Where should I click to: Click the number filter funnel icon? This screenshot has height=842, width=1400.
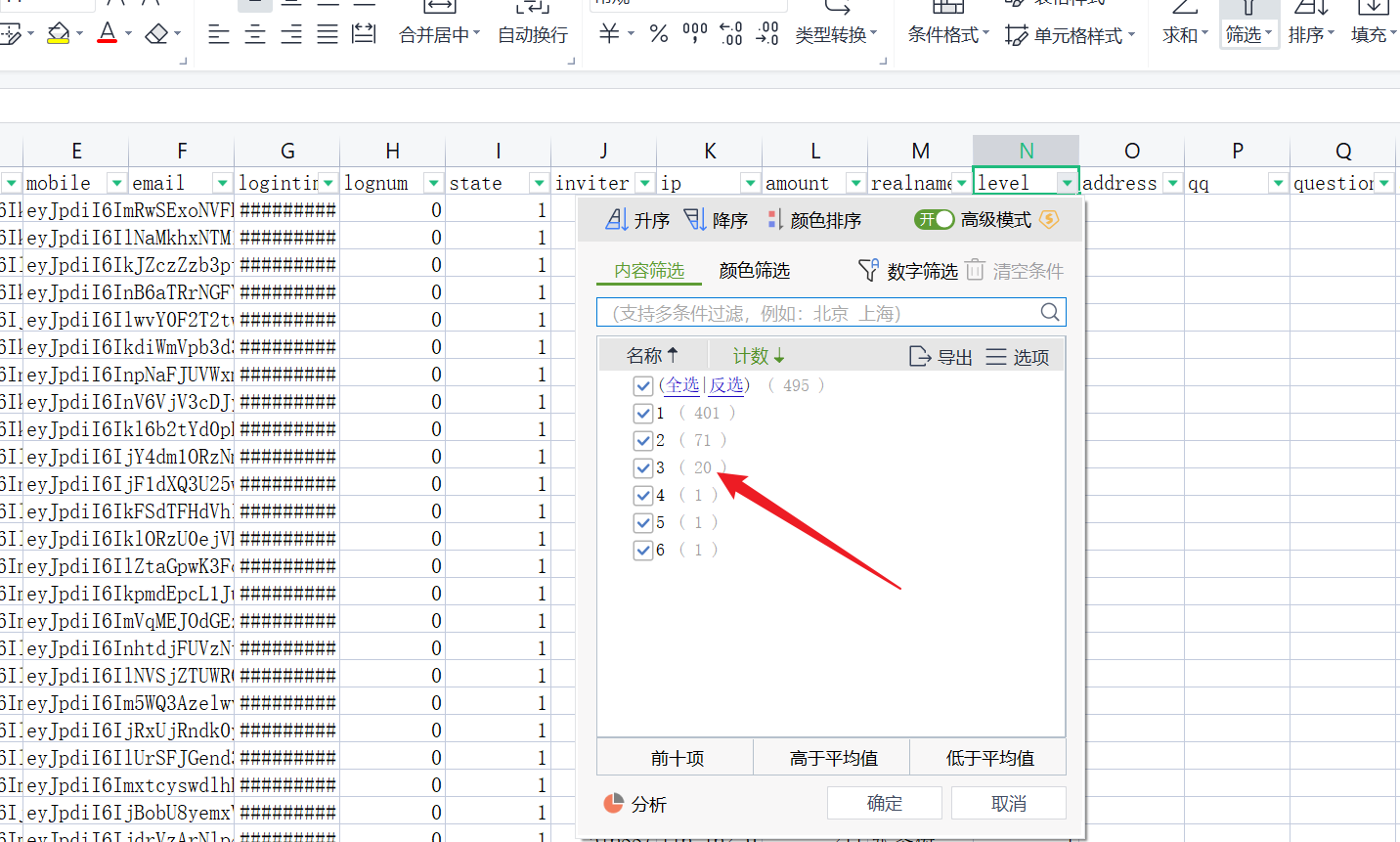[x=867, y=270]
